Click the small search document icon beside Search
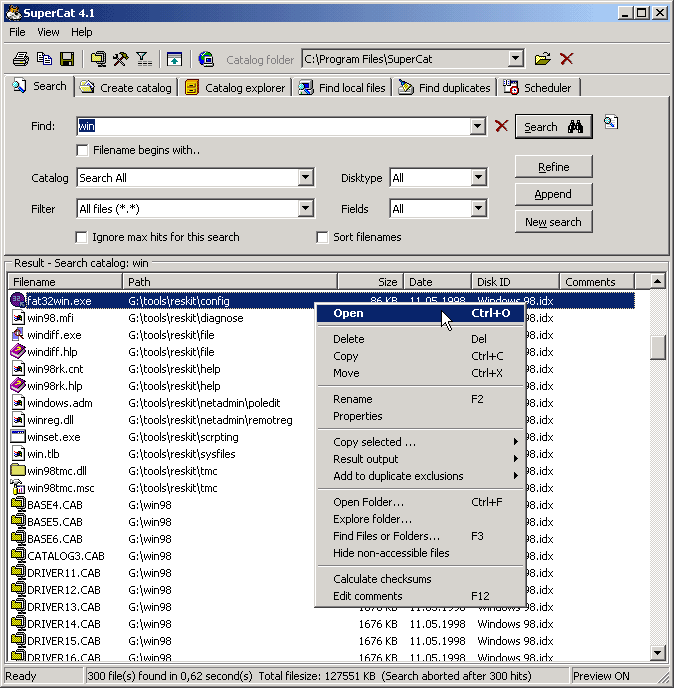 pos(610,122)
